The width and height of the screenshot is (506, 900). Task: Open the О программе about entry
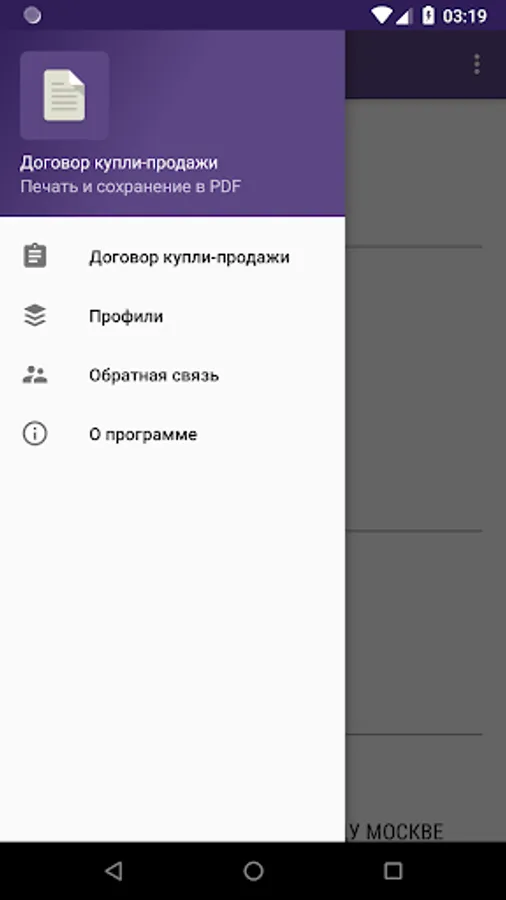[x=173, y=434]
